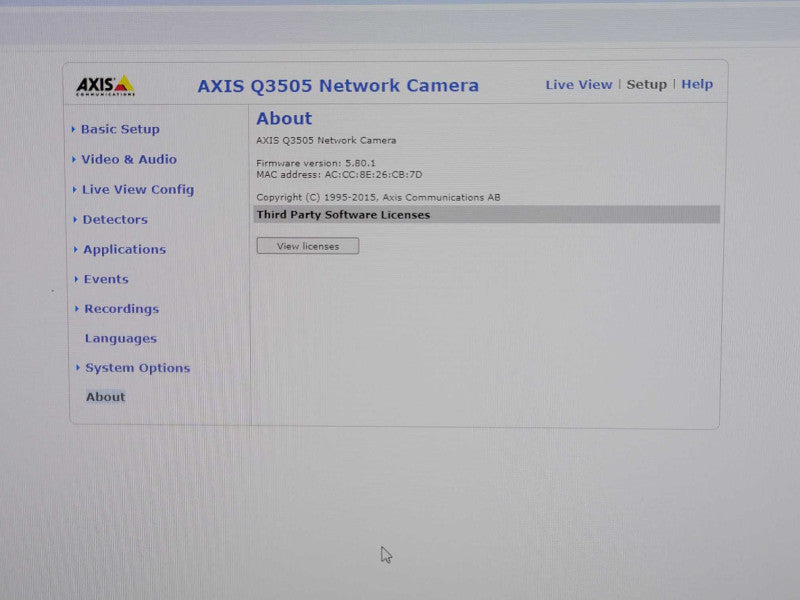Open the Detectors menu
This screenshot has width=800, height=600.
click(x=115, y=219)
